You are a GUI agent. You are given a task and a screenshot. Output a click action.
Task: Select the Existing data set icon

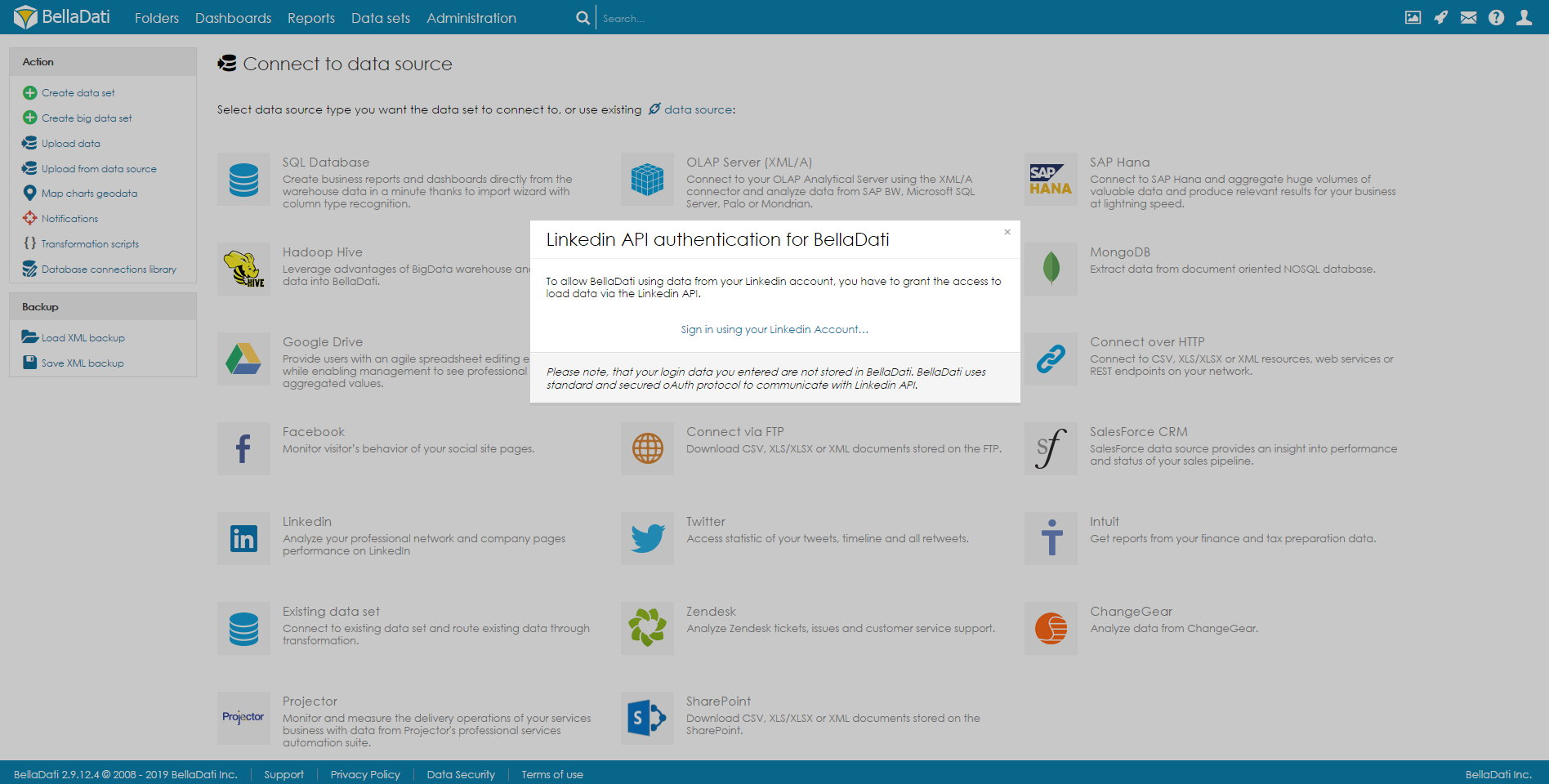point(243,629)
